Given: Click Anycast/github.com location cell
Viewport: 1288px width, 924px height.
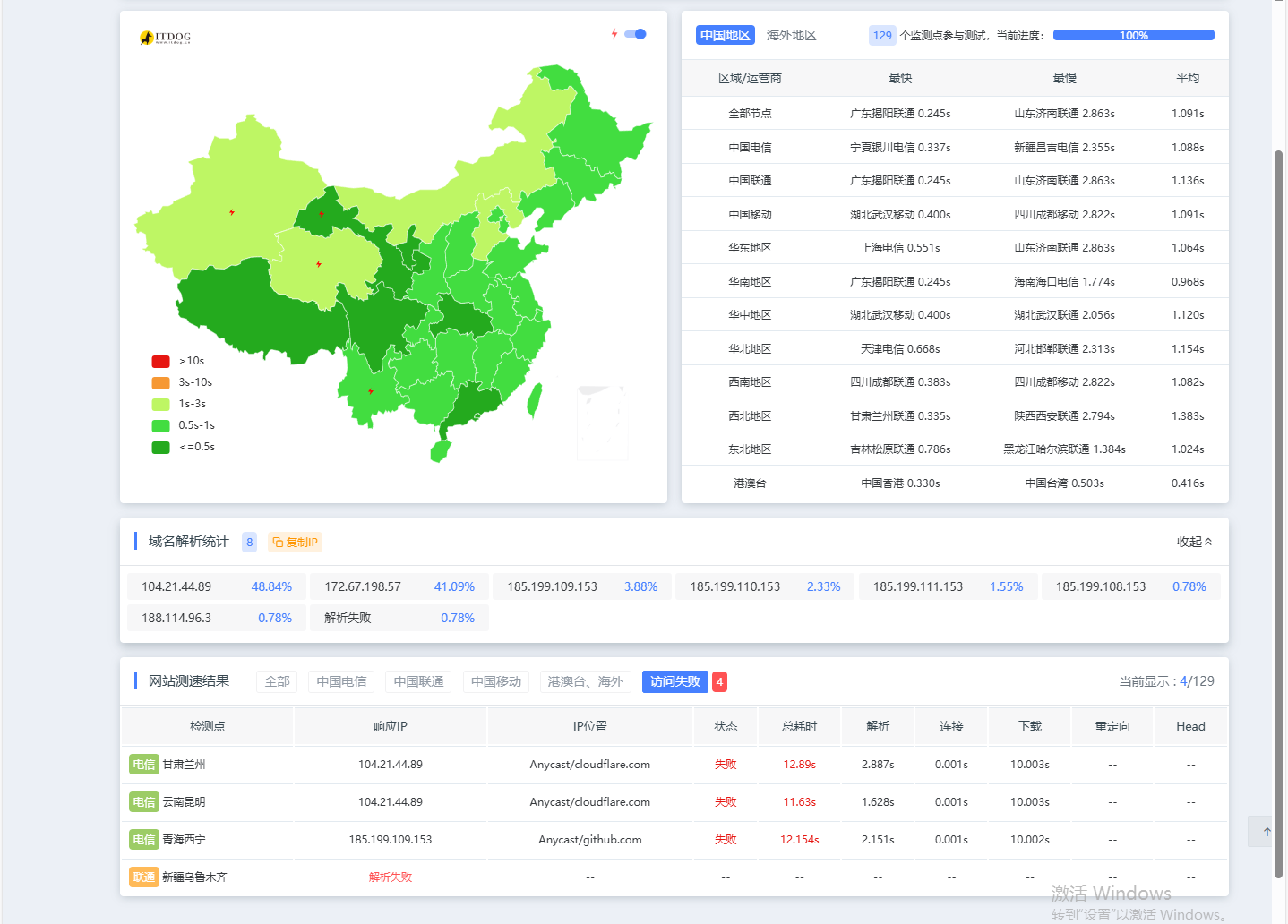Looking at the screenshot, I should pos(590,840).
